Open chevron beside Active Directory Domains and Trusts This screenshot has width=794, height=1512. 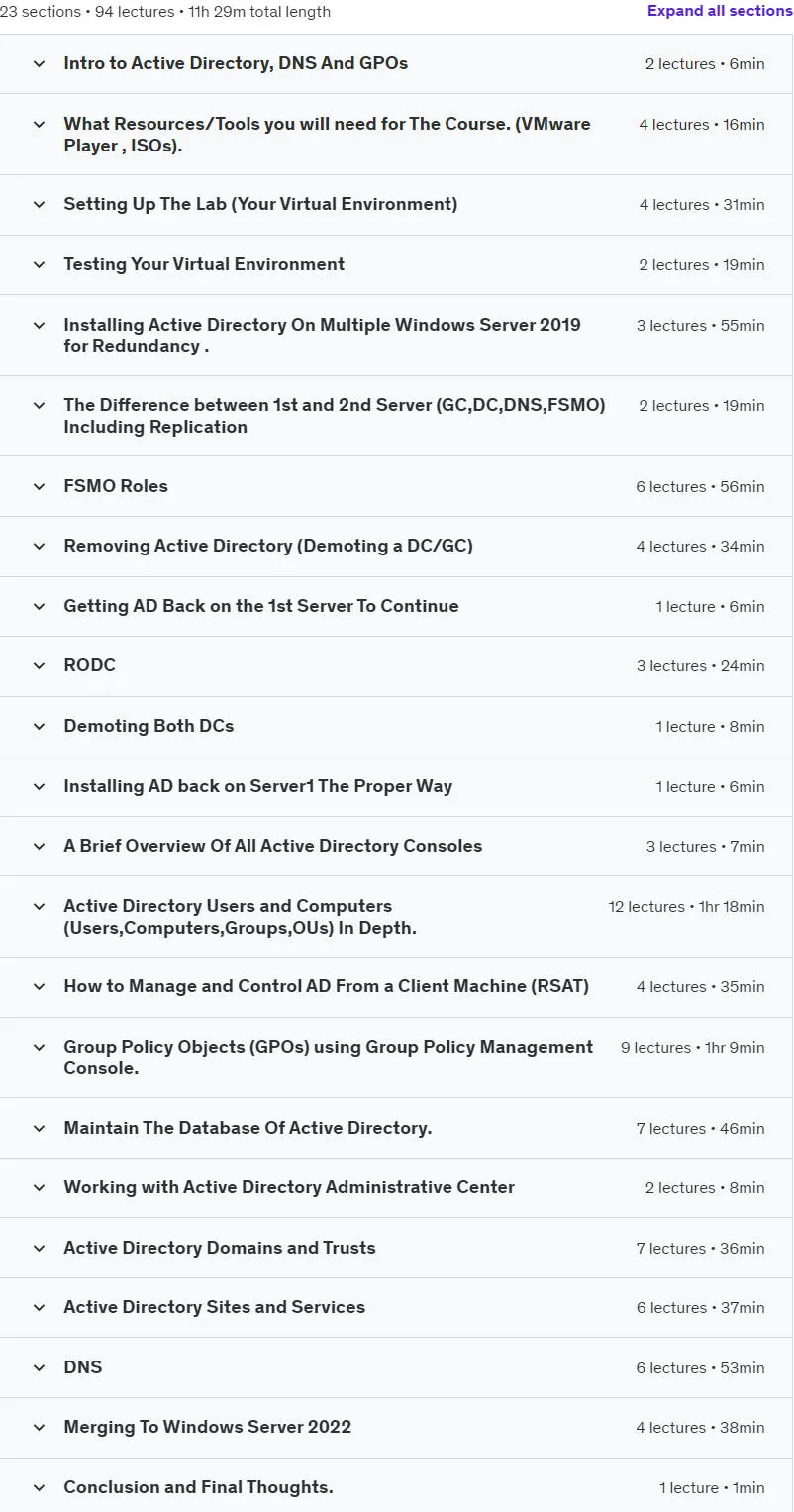[x=40, y=1248]
